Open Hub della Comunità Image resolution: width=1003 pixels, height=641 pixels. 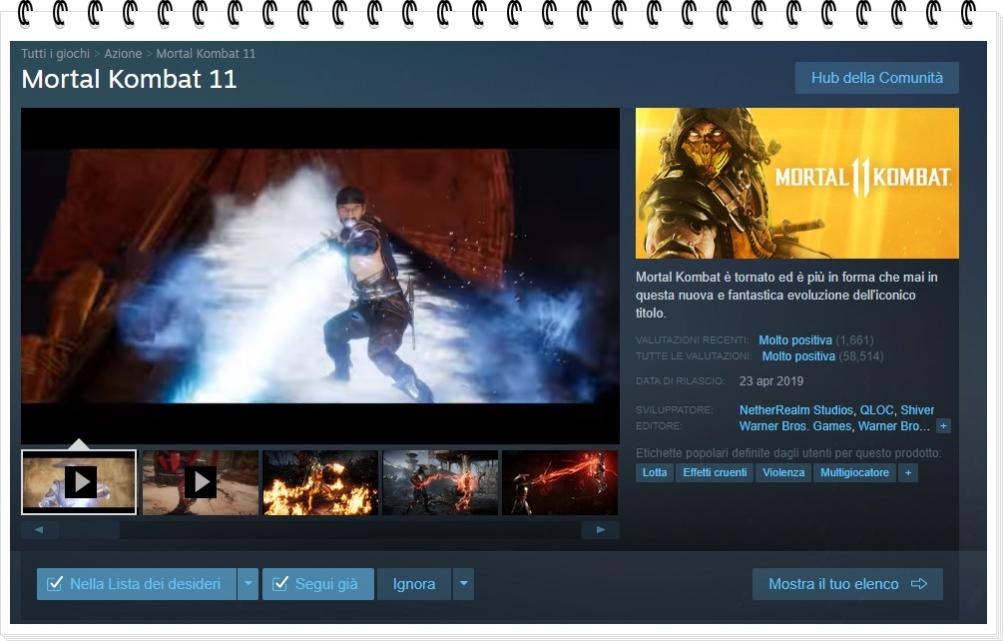point(876,77)
